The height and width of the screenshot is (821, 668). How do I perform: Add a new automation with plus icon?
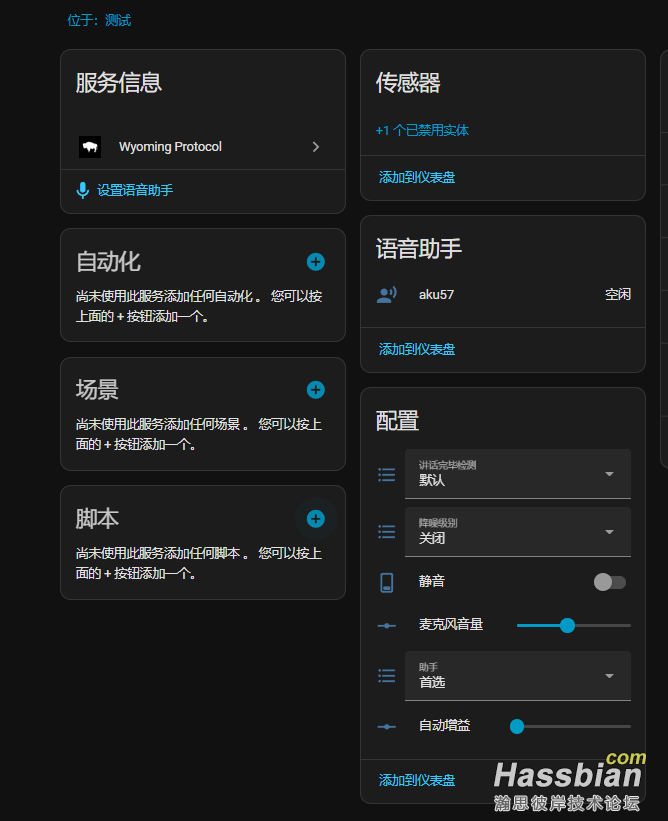pos(315,262)
